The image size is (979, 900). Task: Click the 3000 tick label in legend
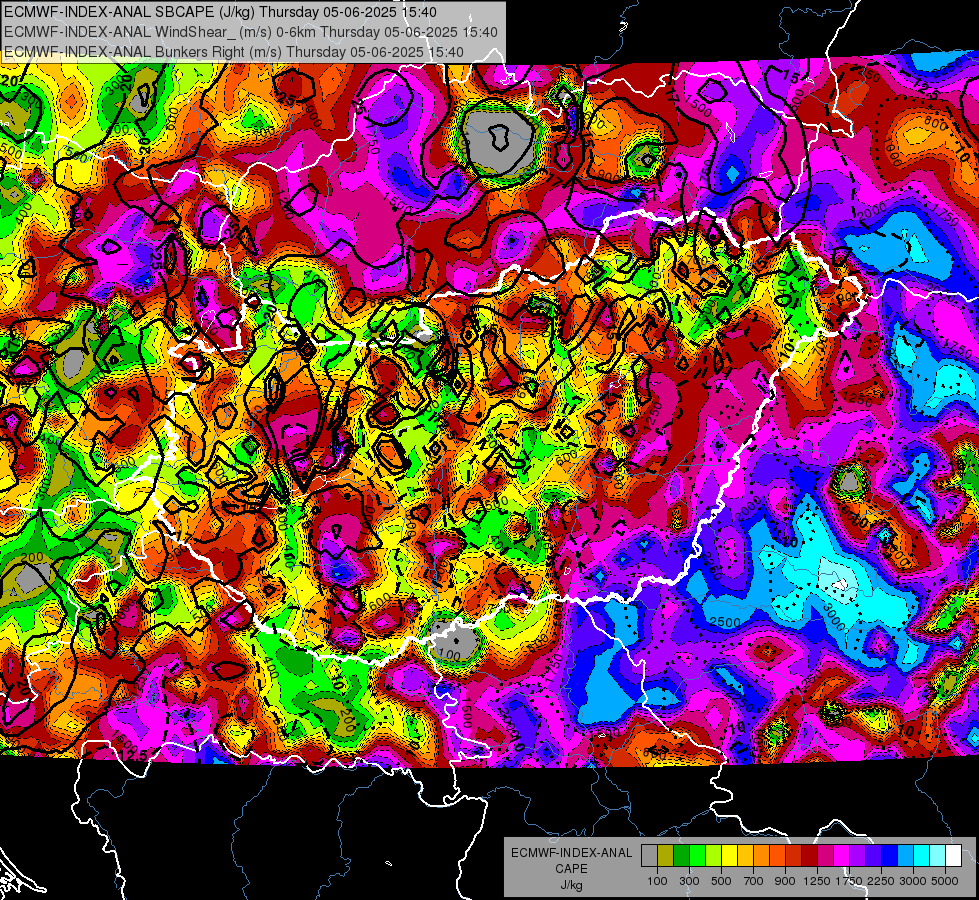[x=913, y=881]
